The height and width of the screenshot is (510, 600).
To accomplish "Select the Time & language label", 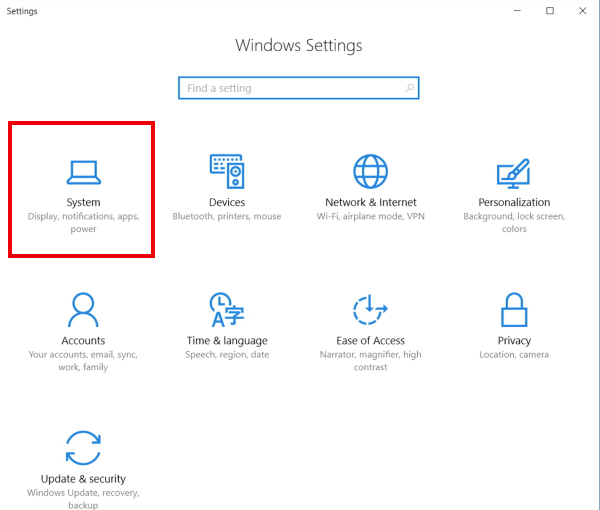I will tap(227, 341).
